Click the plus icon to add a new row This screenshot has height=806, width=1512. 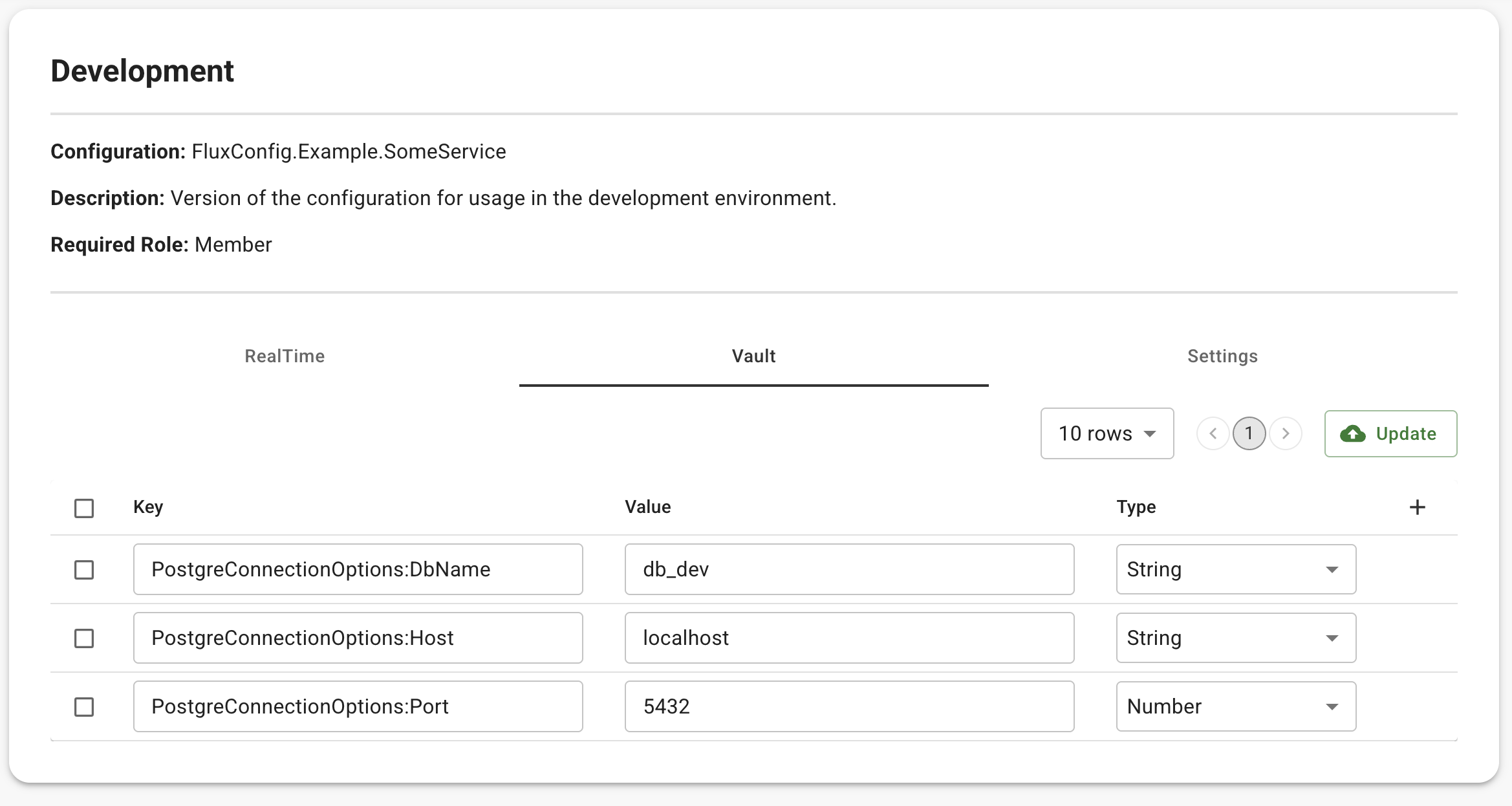(1417, 507)
